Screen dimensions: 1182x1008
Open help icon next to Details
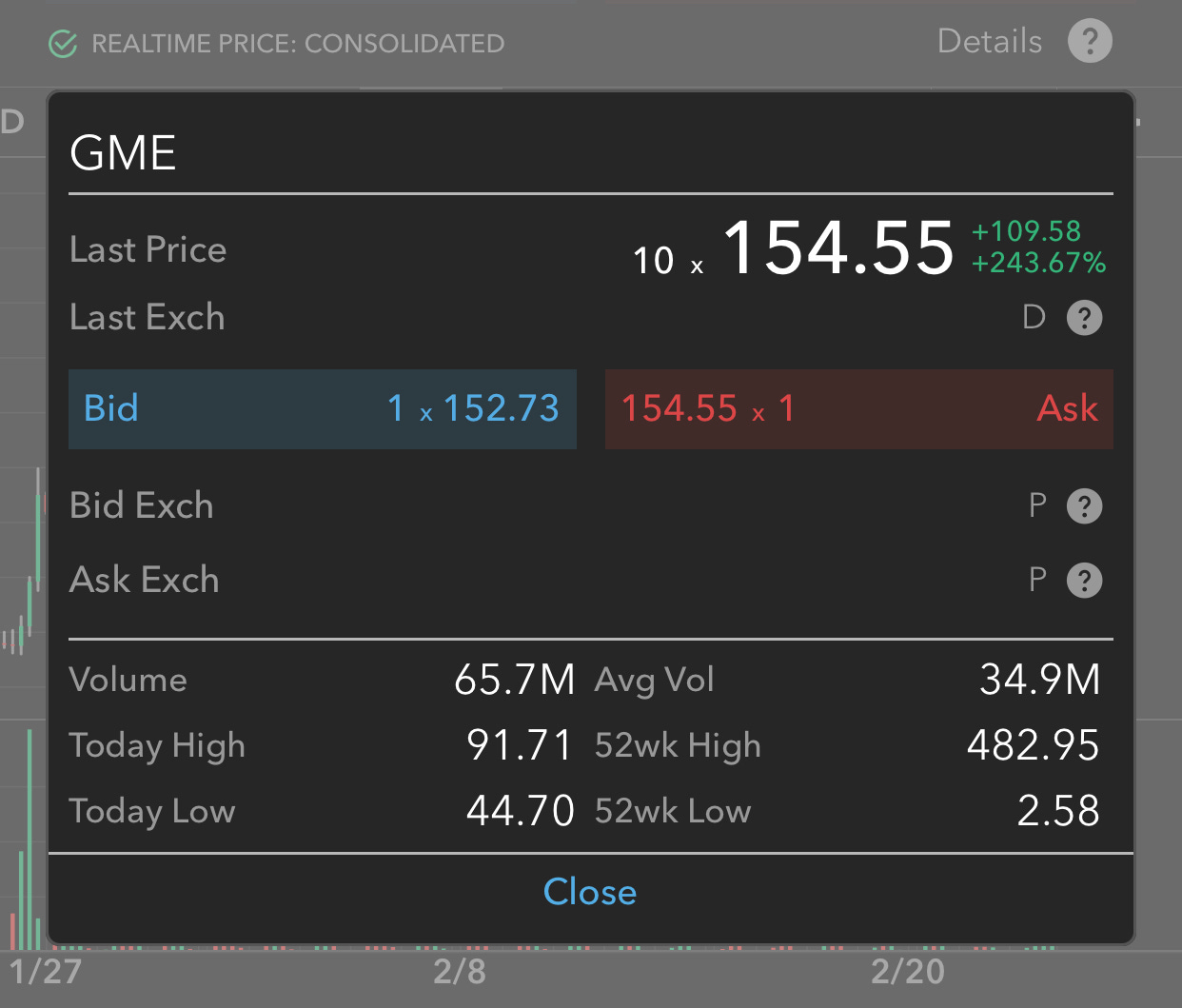point(1090,41)
